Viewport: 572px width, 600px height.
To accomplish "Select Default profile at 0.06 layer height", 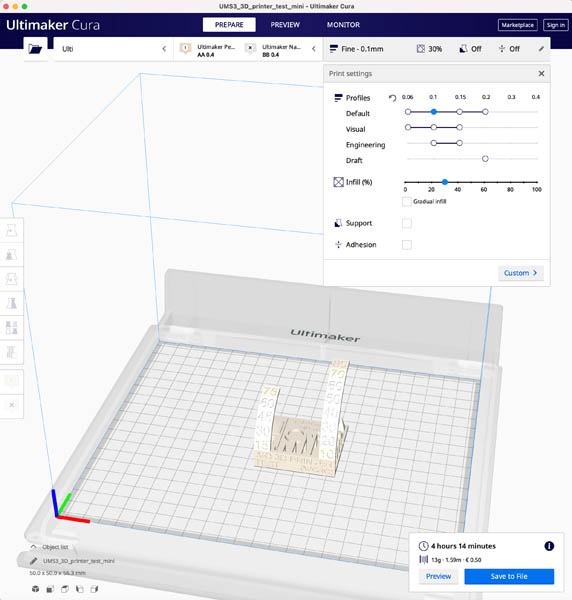I will tap(408, 112).
